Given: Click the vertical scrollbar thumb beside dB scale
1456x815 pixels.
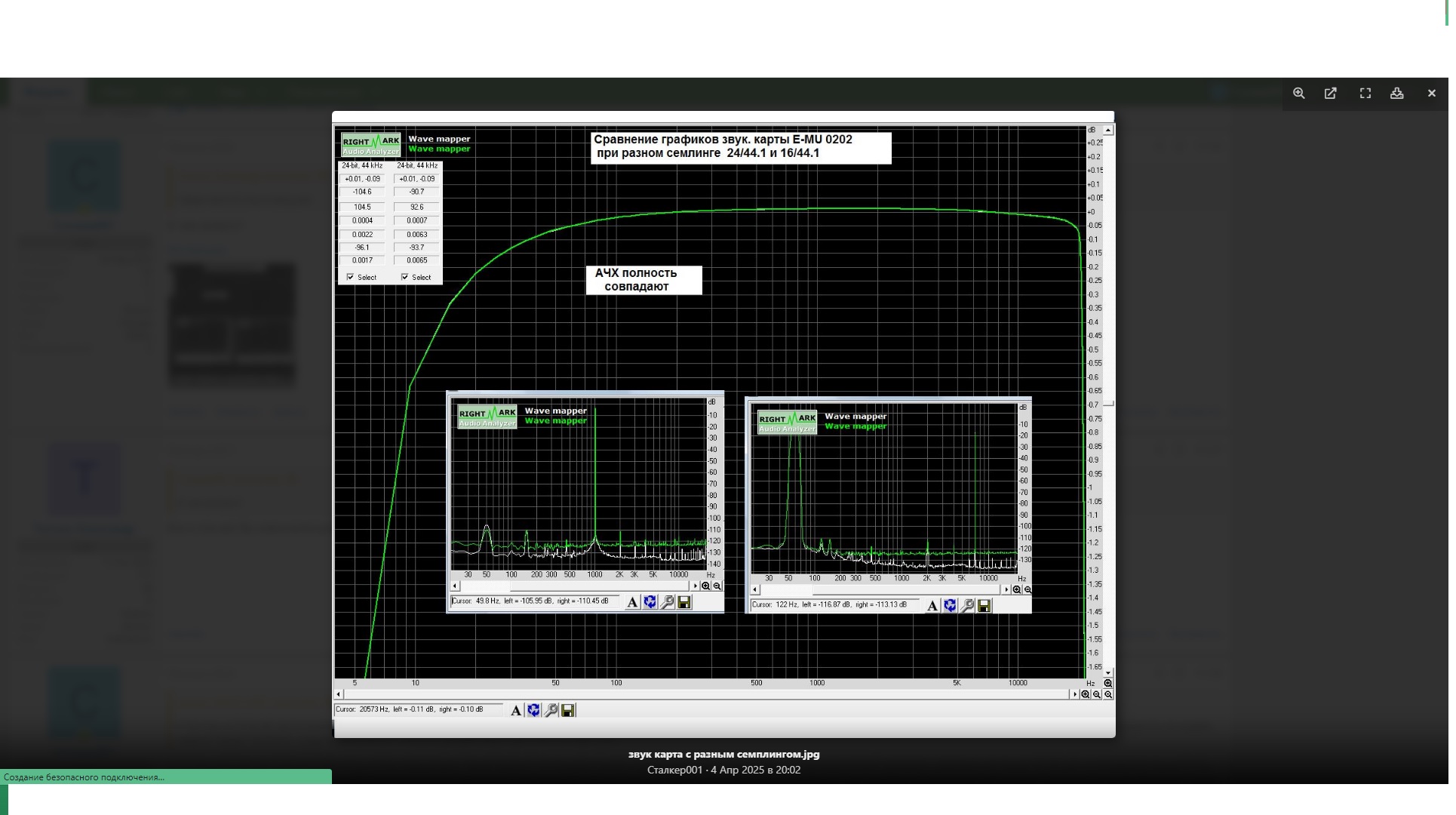Looking at the screenshot, I should (x=1108, y=404).
